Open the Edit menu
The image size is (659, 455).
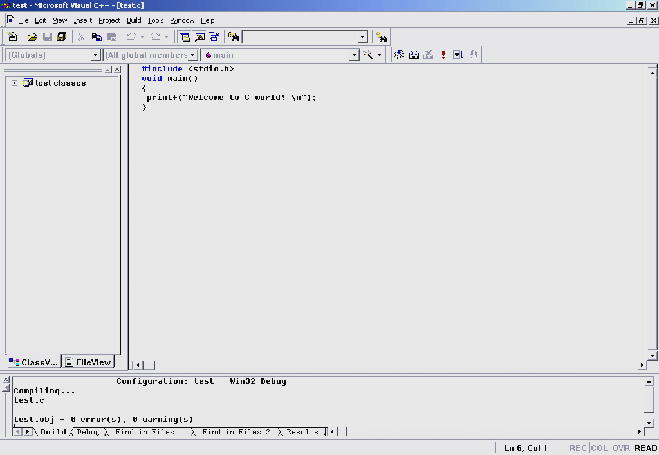40,21
